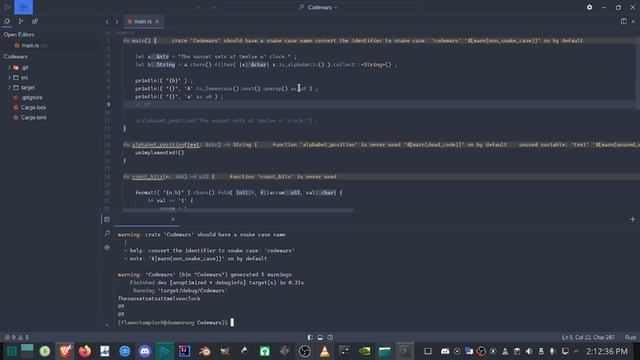Screen dimensions: 640x360
Task: Expand the hidden system tray icons arrow
Action: tap(576, 351)
